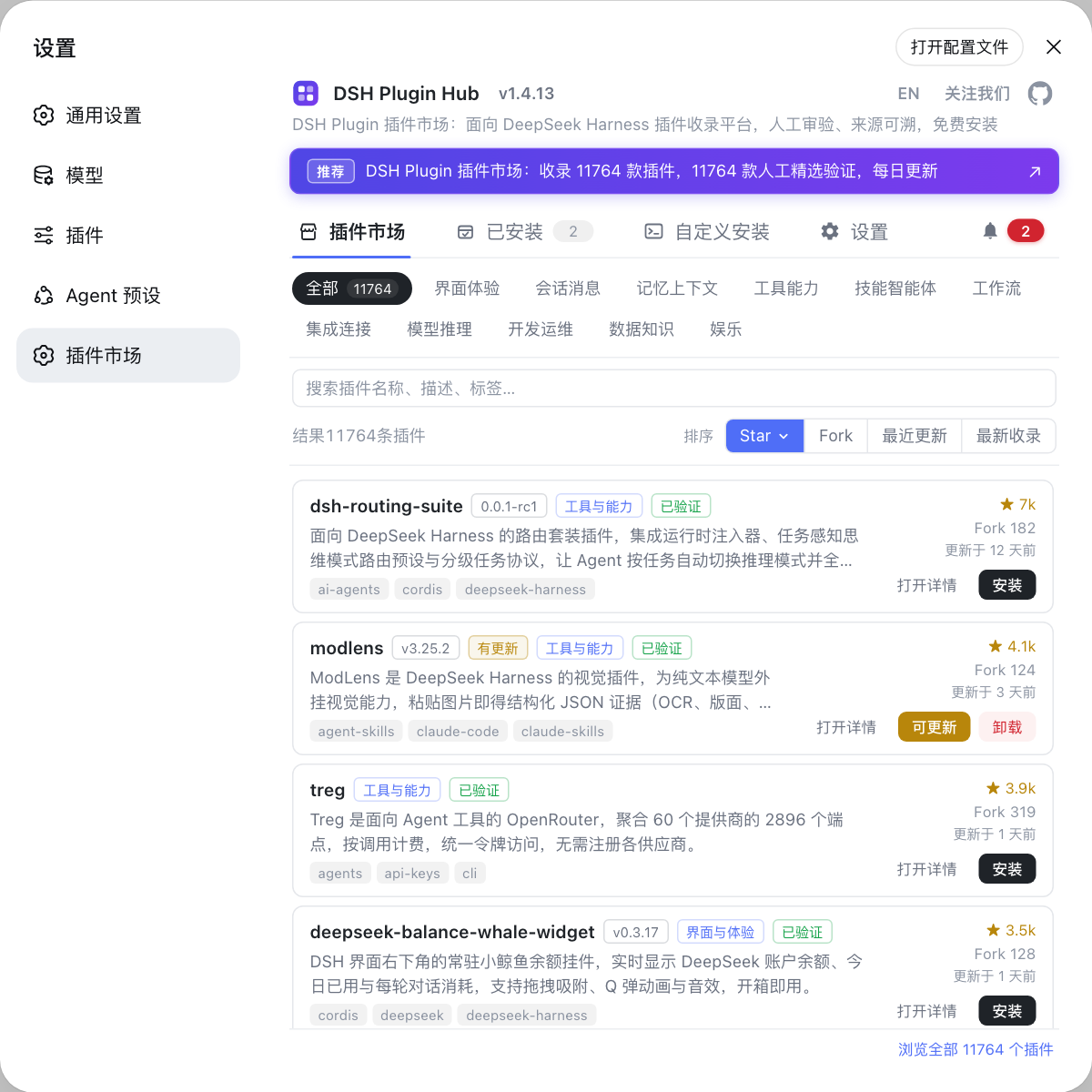1092x1092 pixels.
Task: Select 模型 in the sidebar
Action: [128, 175]
